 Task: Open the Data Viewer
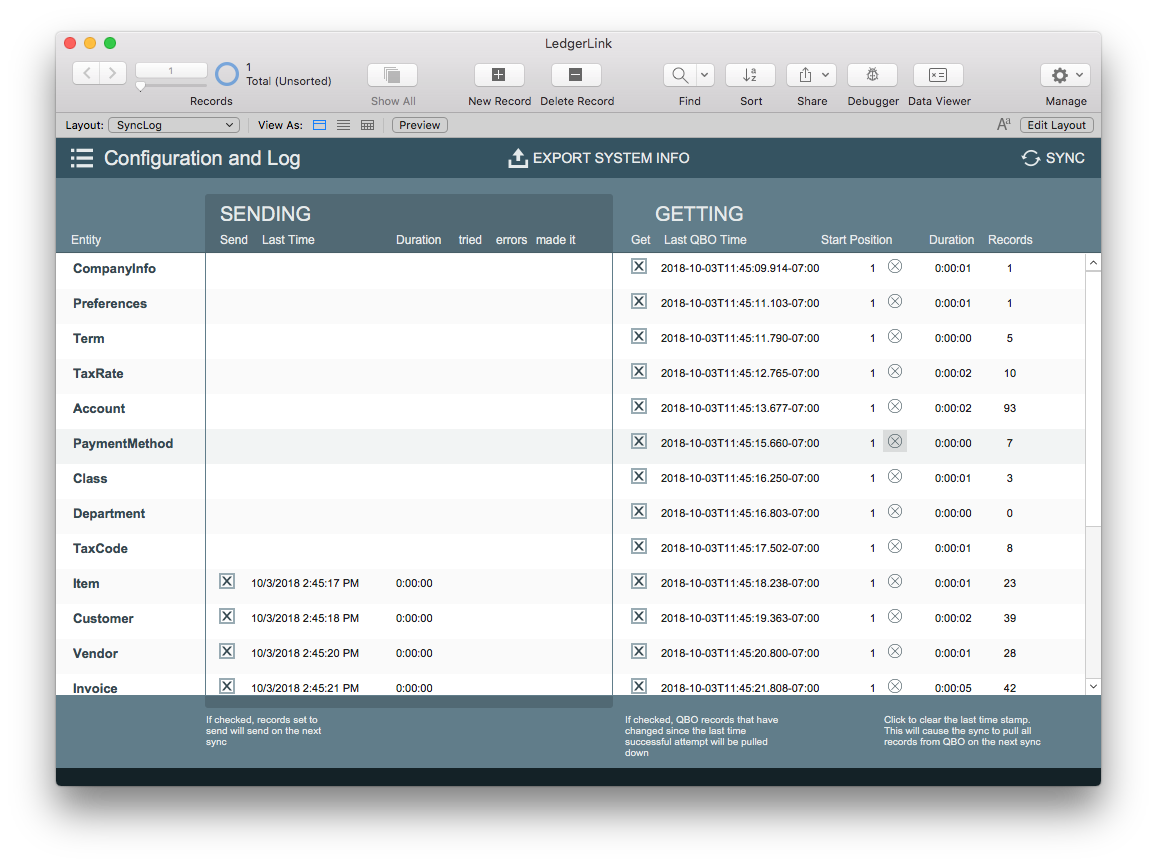pyautogui.click(x=938, y=75)
